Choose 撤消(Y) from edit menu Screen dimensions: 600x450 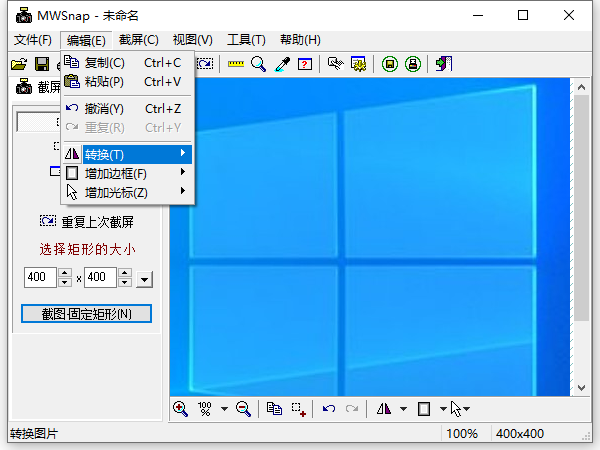click(128, 109)
